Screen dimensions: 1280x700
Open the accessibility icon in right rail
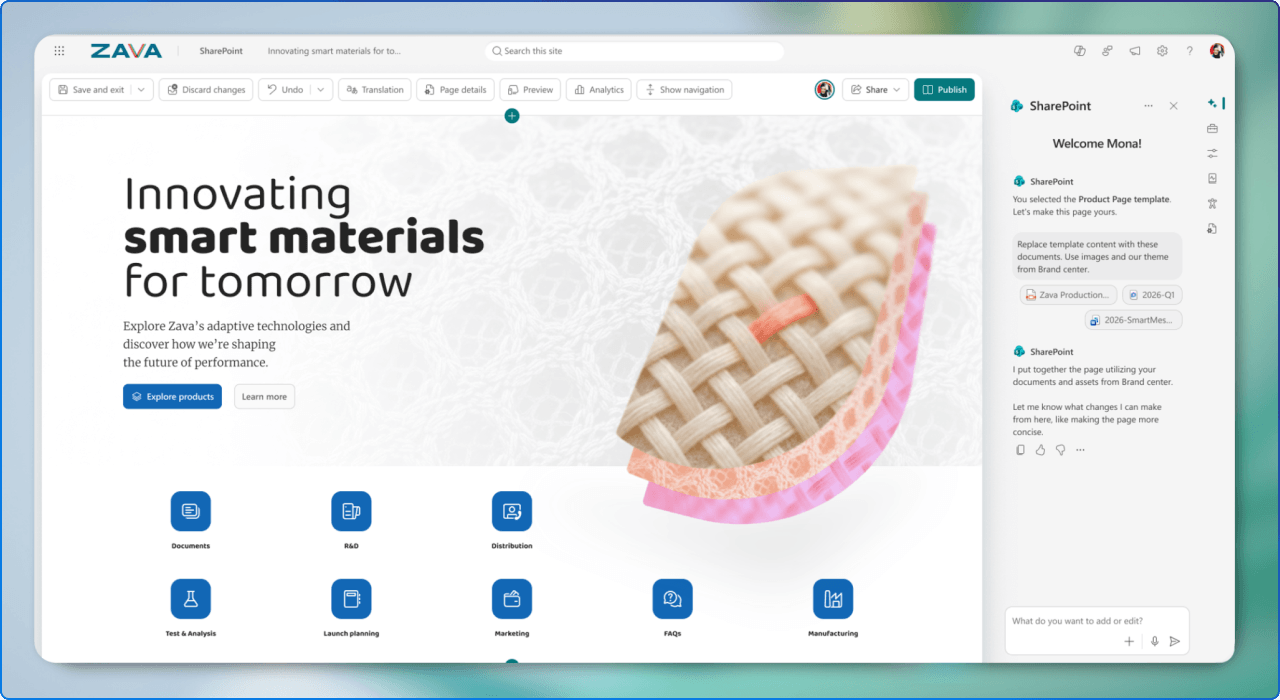coord(1213,203)
